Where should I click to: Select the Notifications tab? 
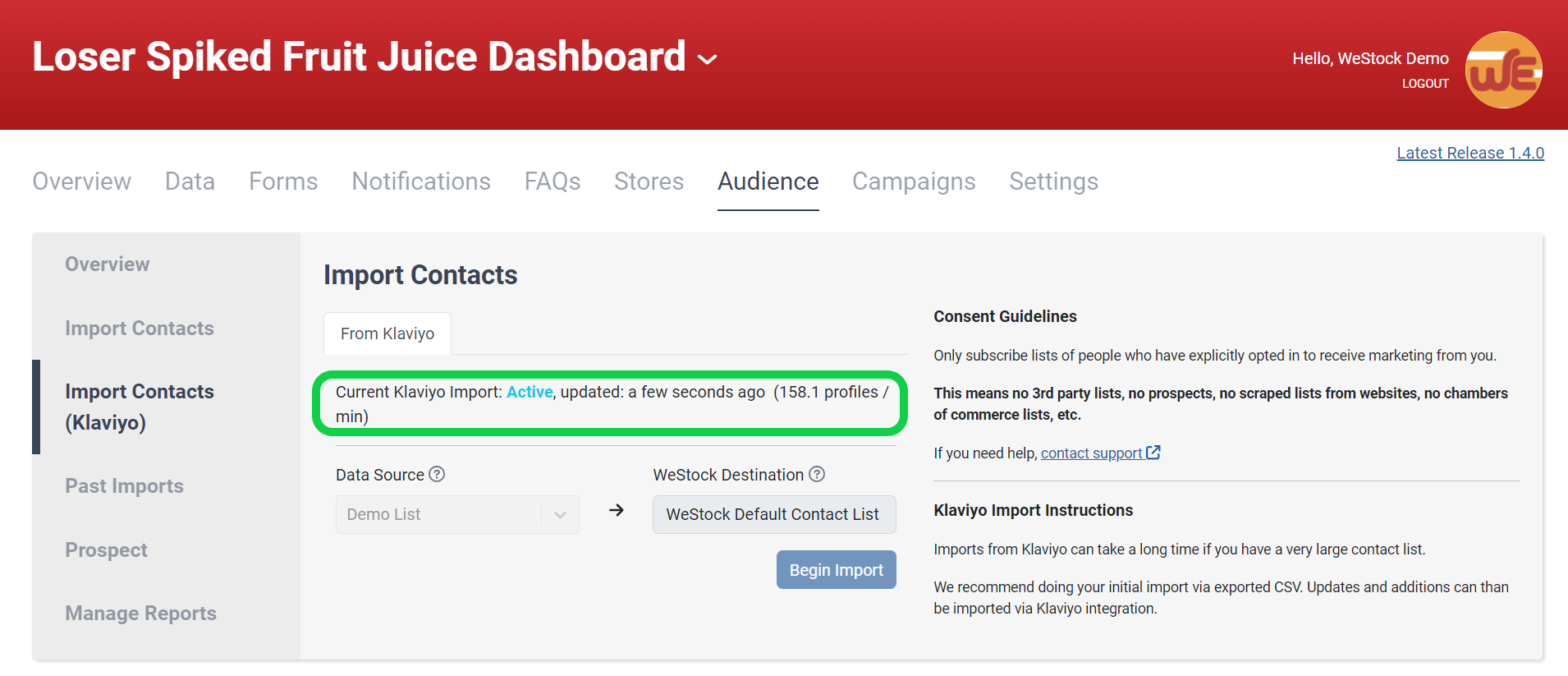click(421, 182)
